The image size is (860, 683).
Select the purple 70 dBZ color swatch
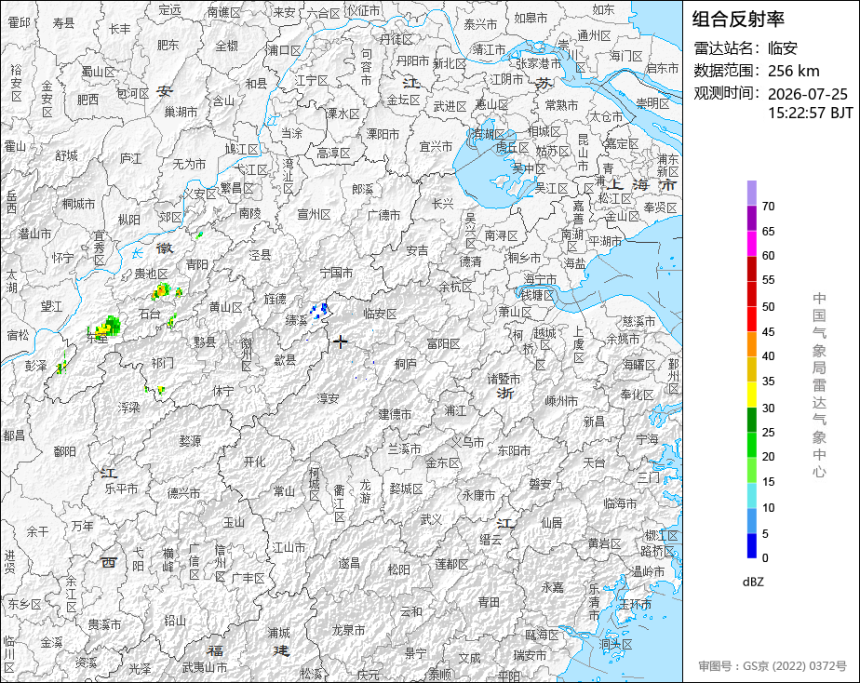751,193
